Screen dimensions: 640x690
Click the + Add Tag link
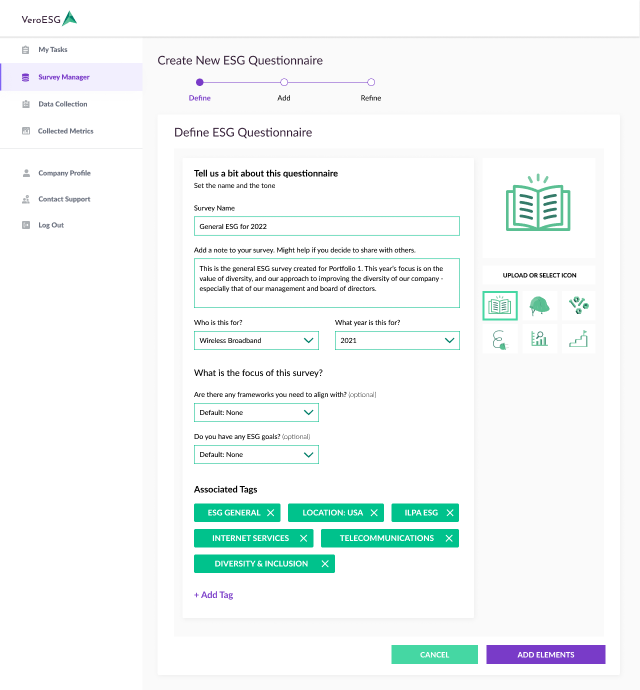pos(213,595)
